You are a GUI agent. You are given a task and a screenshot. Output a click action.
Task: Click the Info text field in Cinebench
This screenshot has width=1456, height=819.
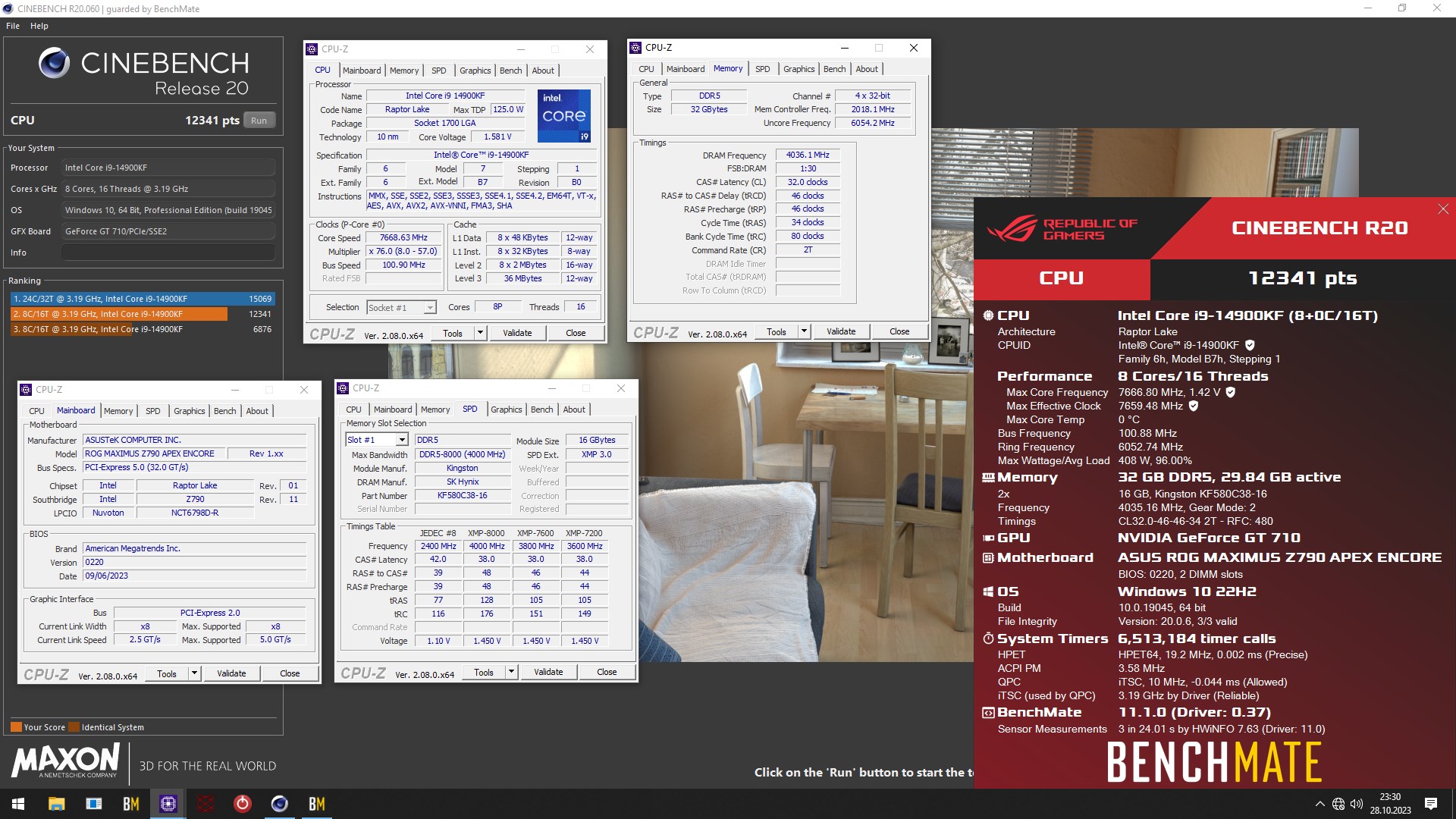168,253
